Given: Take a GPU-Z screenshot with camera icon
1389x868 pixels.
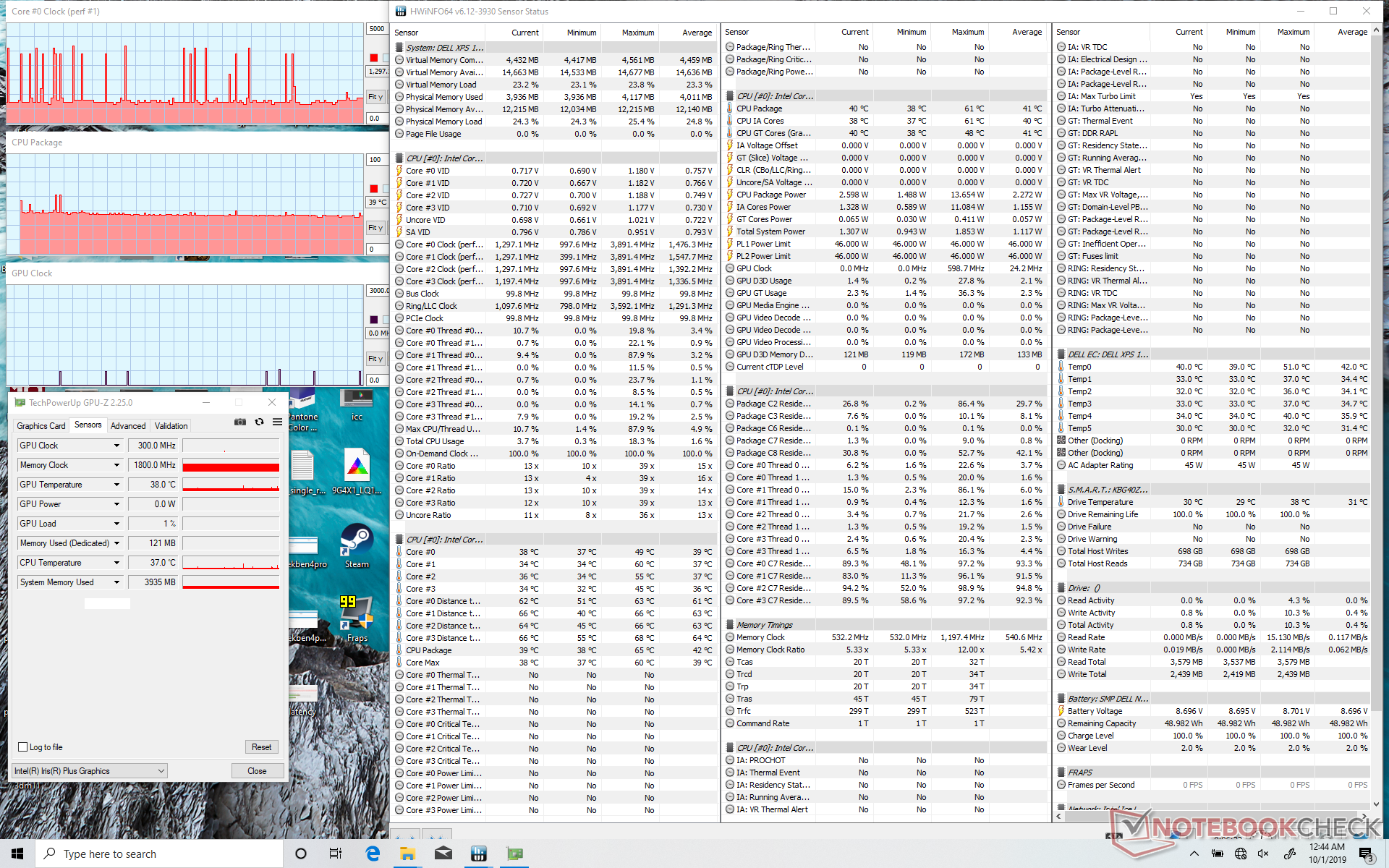Looking at the screenshot, I should click(x=239, y=422).
